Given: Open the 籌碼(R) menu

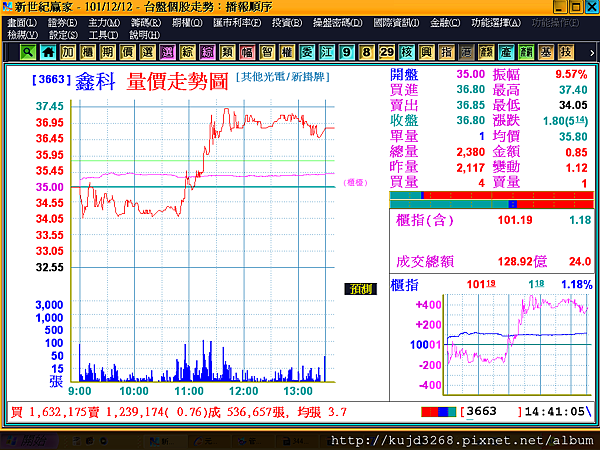Looking at the screenshot, I should pos(146,23).
